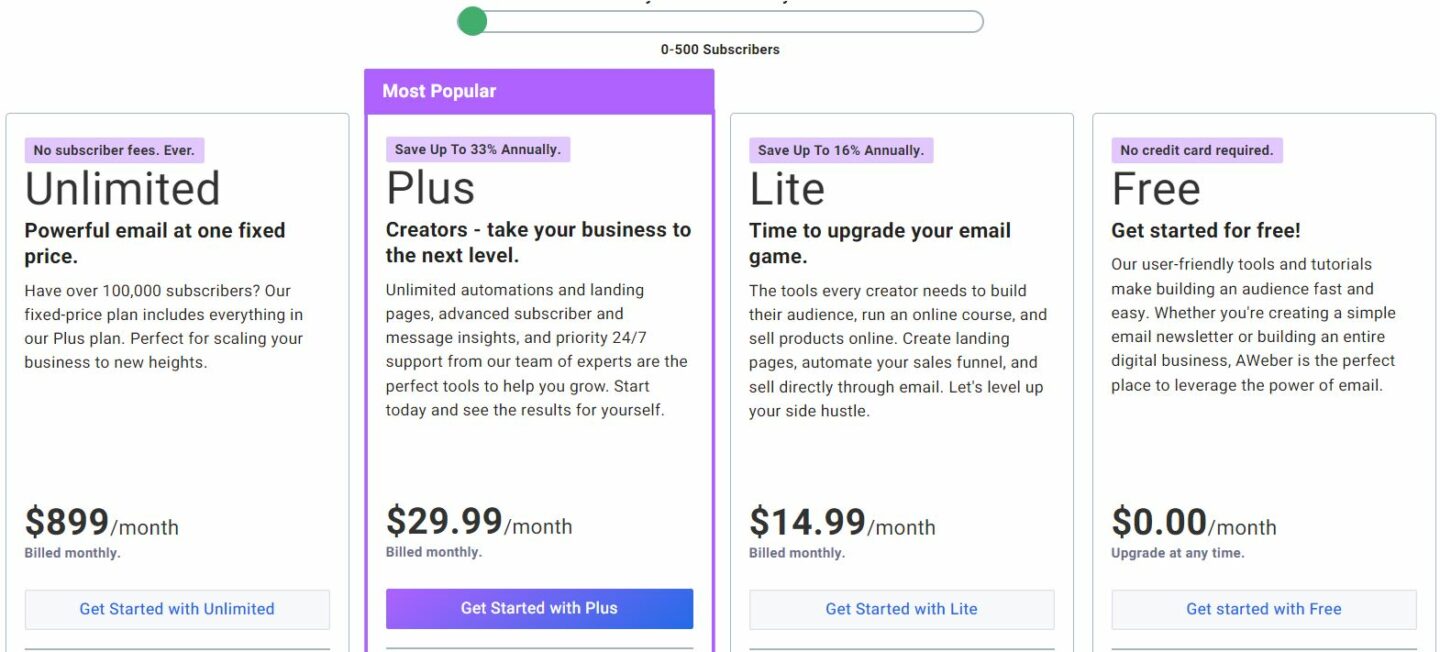Screen dimensions: 1440x652
Task: Click the Save Up To 33% Annually badge
Action: click(x=477, y=148)
